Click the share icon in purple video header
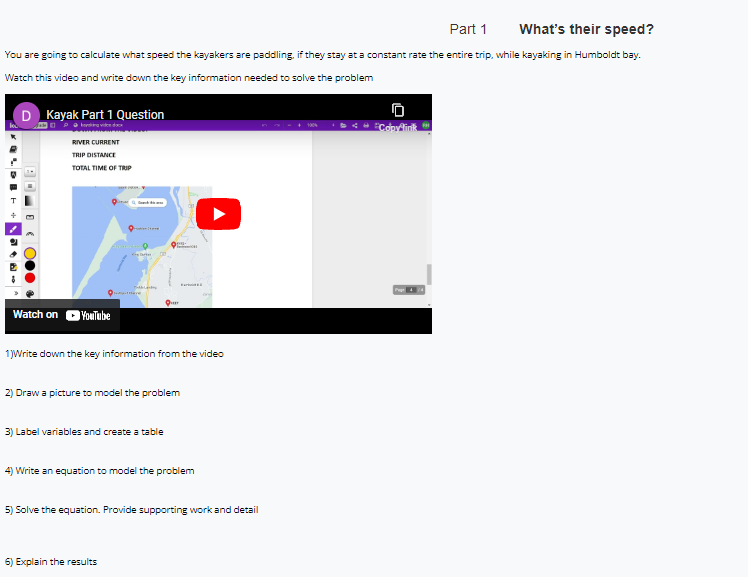Image resolution: width=748 pixels, height=577 pixels. click(354, 125)
